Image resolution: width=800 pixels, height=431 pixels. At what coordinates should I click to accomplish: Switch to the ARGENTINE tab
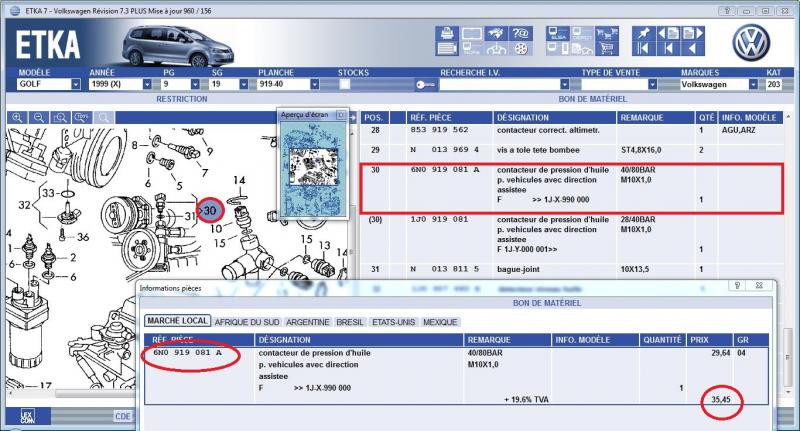point(308,322)
